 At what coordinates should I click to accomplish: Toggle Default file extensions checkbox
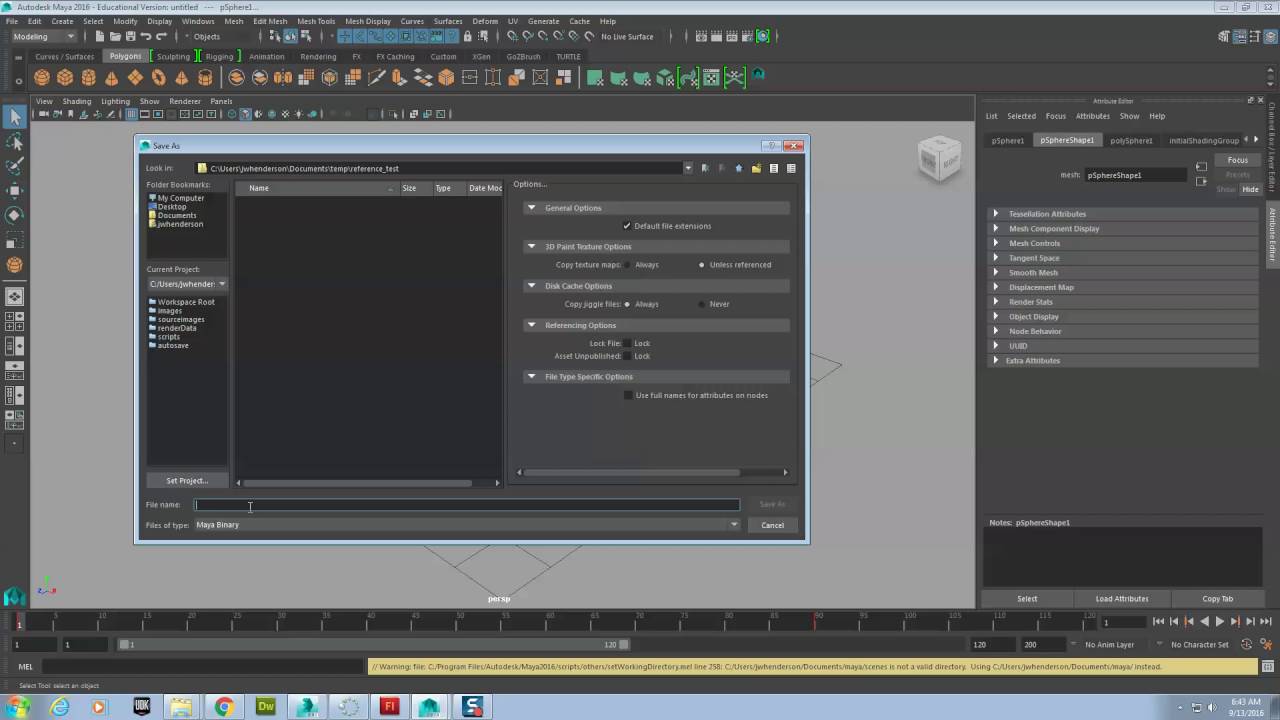[x=627, y=226]
